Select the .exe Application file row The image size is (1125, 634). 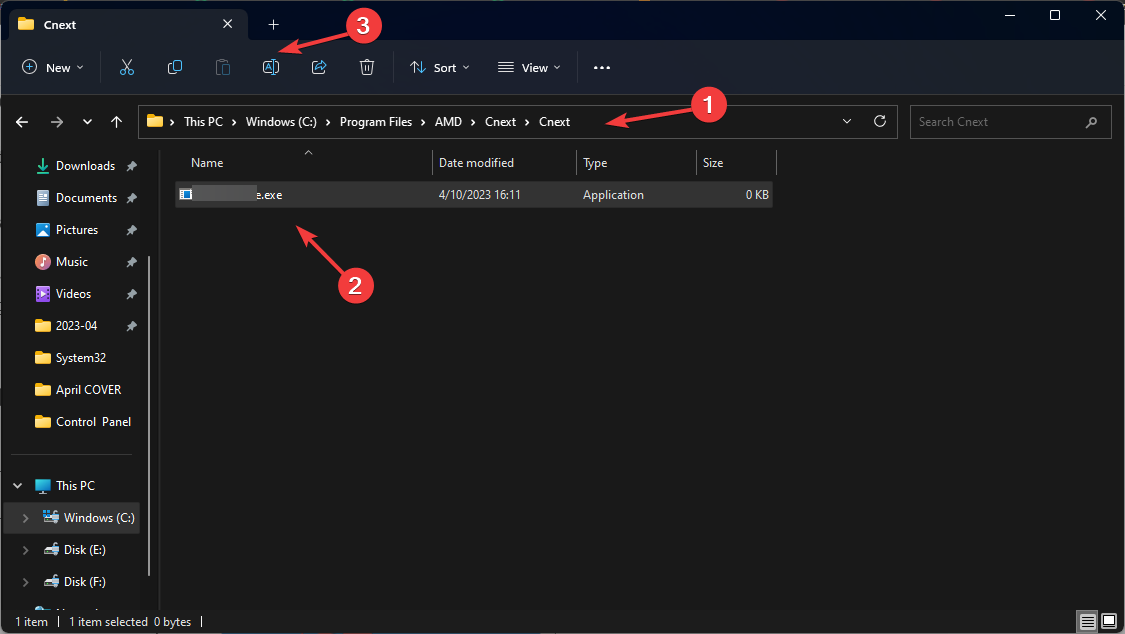click(474, 194)
